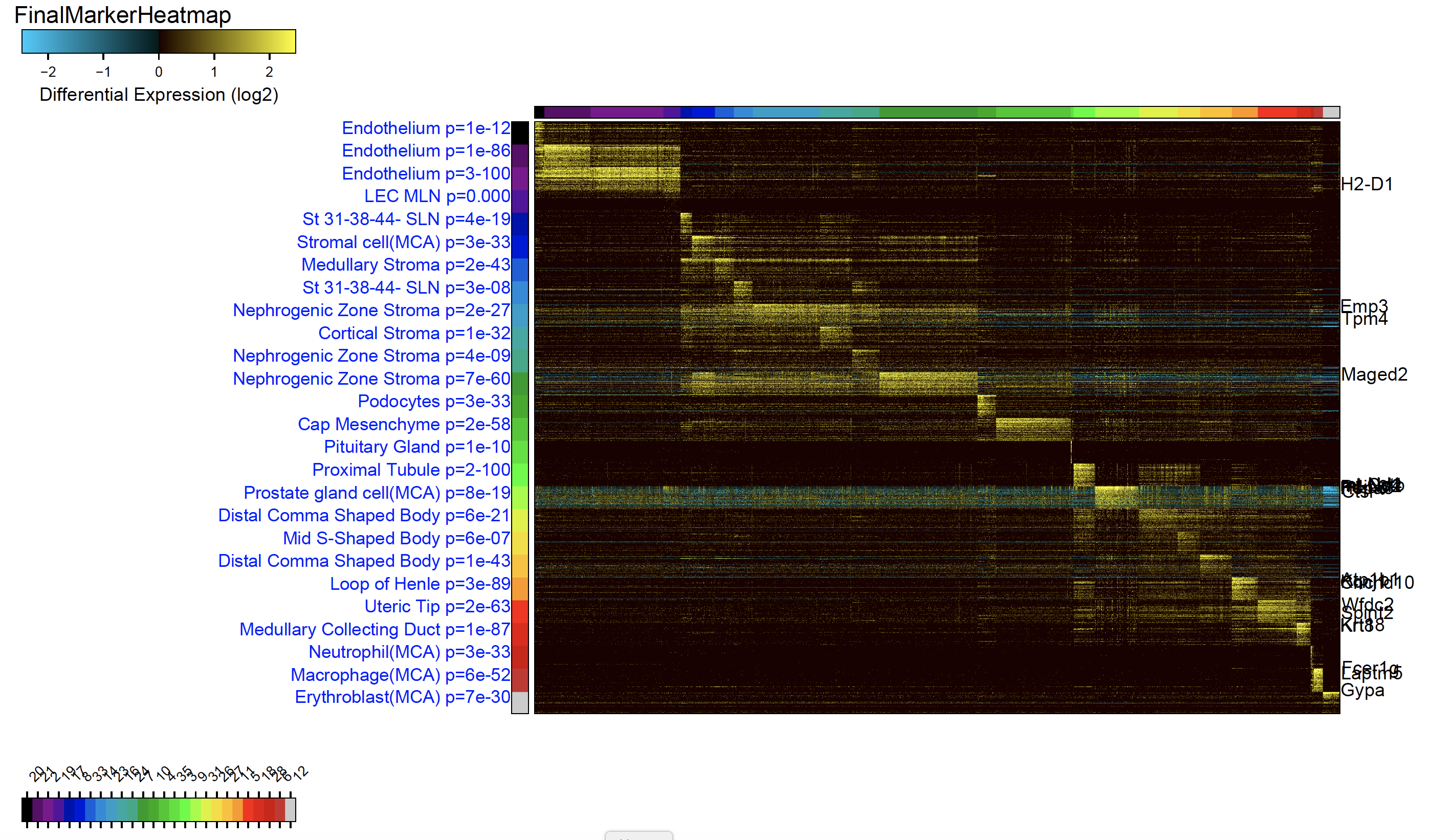Select Distal Comma Shaped Body p=6e-21 label
This screenshot has width=1453, height=840.
[x=364, y=516]
